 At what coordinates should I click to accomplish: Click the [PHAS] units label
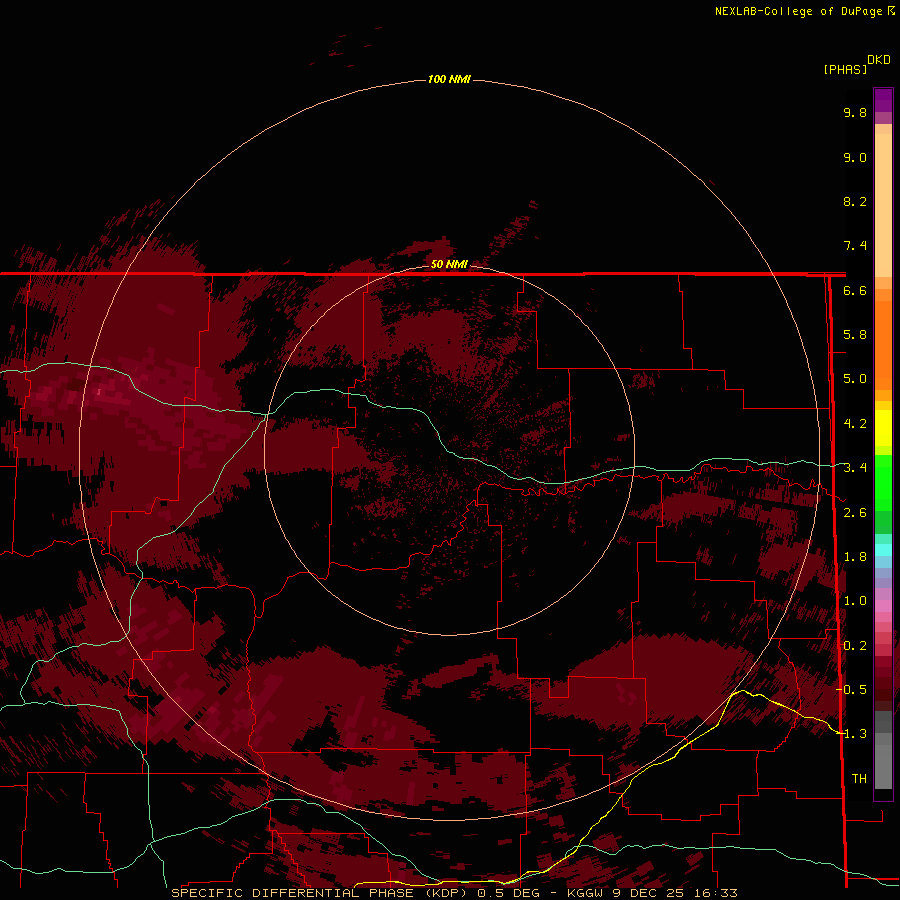[845, 69]
